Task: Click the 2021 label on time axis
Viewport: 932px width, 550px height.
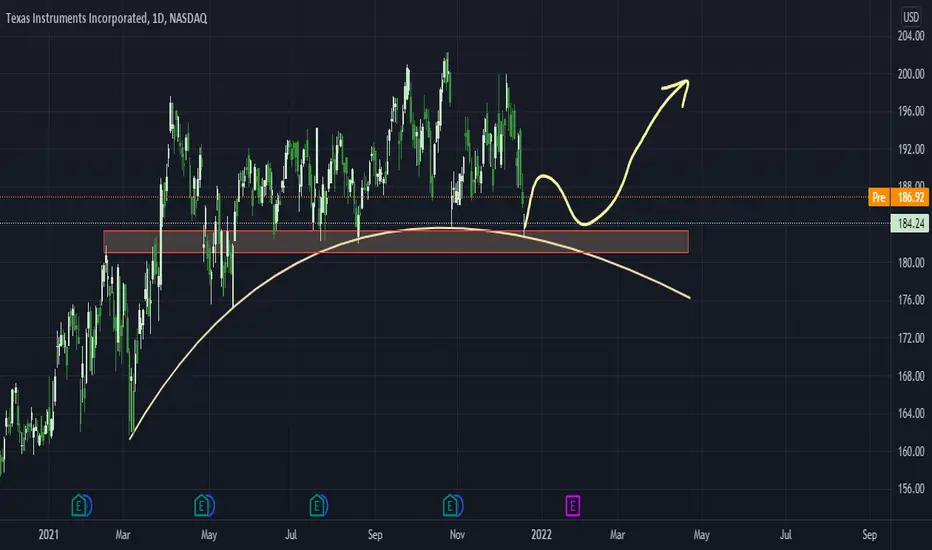Action: 49,535
